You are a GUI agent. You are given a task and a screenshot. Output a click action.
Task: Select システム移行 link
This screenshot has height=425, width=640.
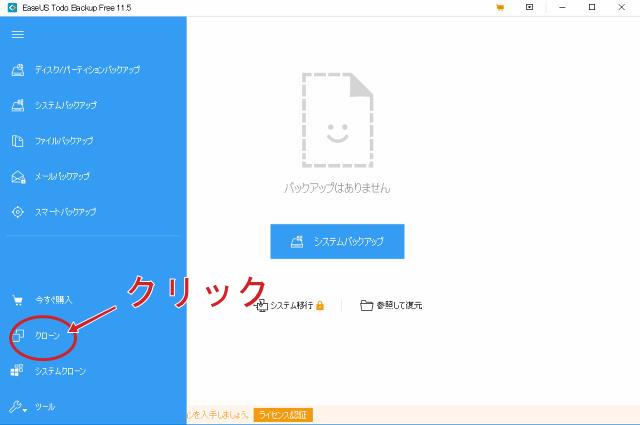tap(292, 305)
